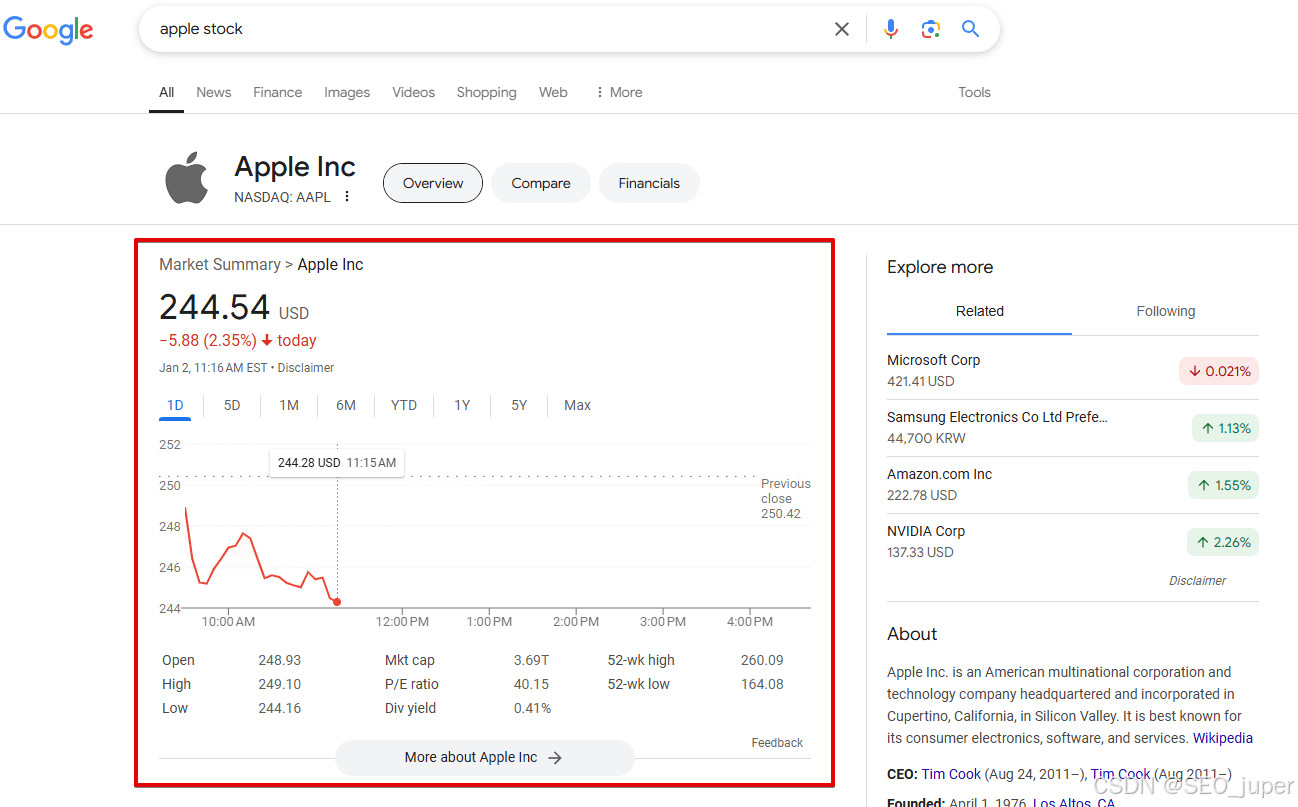Image resolution: width=1298 pixels, height=807 pixels.
Task: Expand the More search filters menu
Action: [618, 92]
